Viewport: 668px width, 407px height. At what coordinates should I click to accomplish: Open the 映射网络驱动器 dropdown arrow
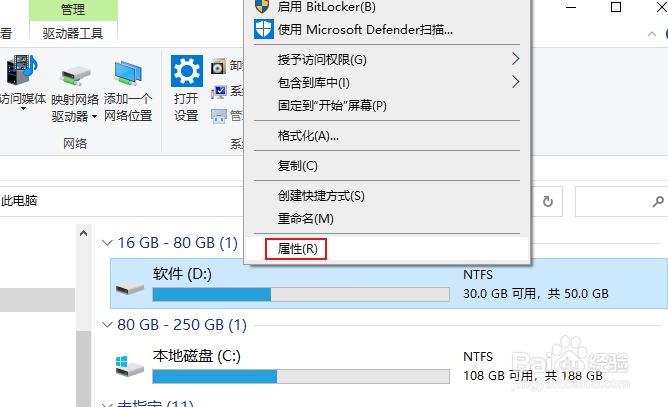tap(94, 117)
